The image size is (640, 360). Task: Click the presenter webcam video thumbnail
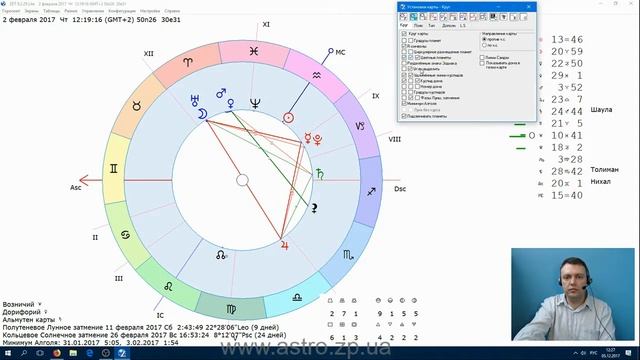(x=573, y=294)
